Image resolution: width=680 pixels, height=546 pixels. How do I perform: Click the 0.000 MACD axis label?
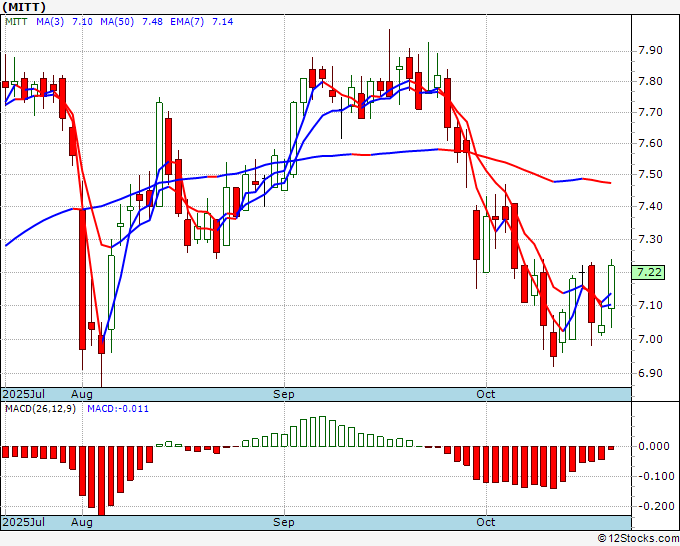654,446
